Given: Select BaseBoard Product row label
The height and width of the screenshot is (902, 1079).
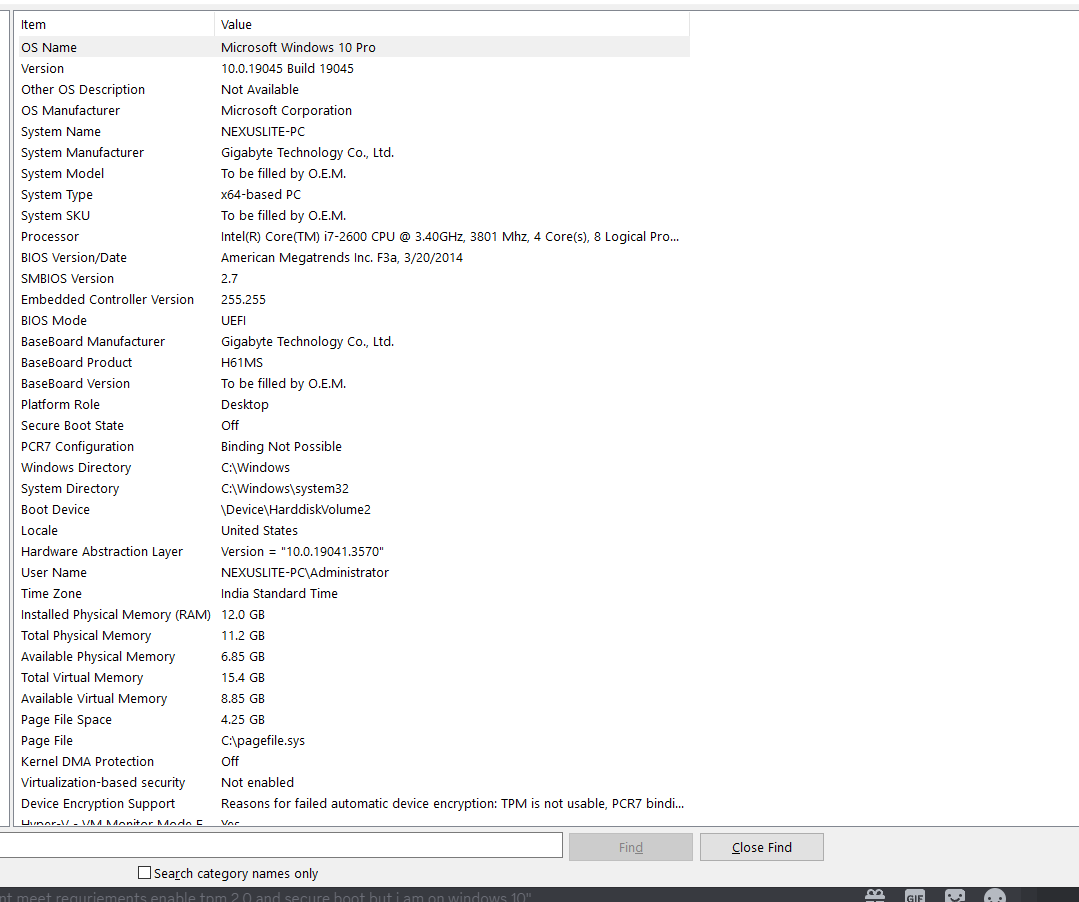Looking at the screenshot, I should pos(76,363).
